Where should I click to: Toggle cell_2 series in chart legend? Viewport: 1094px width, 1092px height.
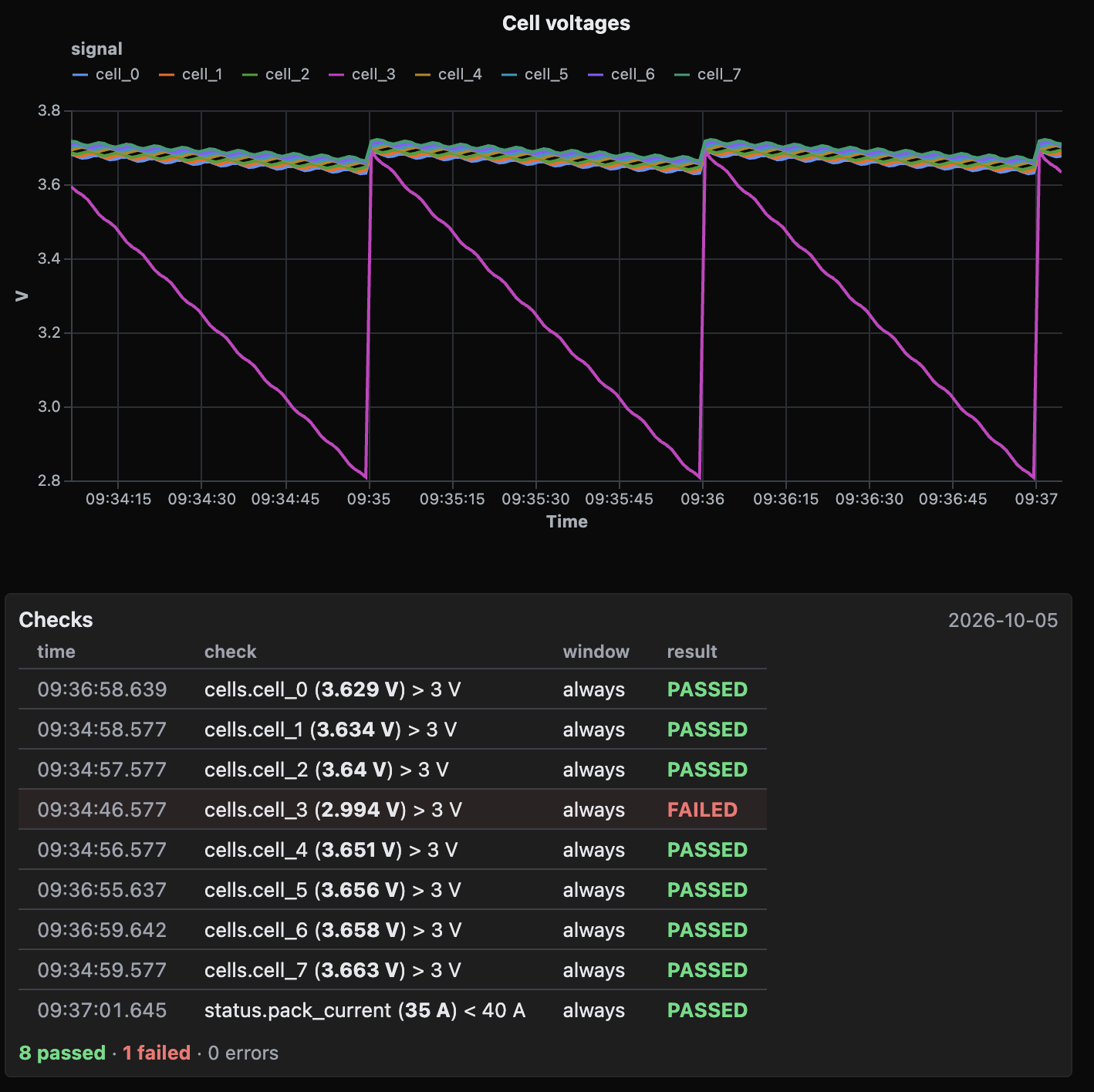pyautogui.click(x=275, y=74)
